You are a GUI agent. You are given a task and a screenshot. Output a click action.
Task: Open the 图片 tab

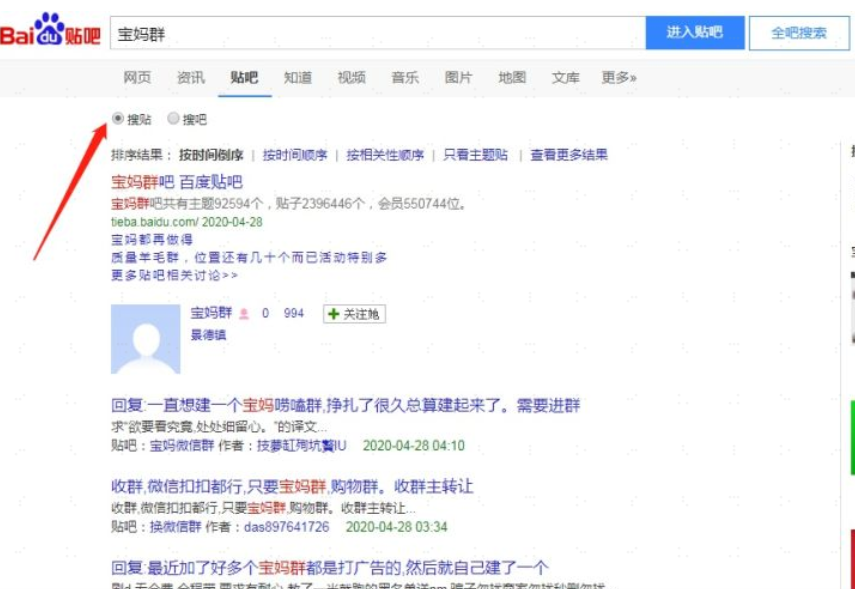coord(458,77)
